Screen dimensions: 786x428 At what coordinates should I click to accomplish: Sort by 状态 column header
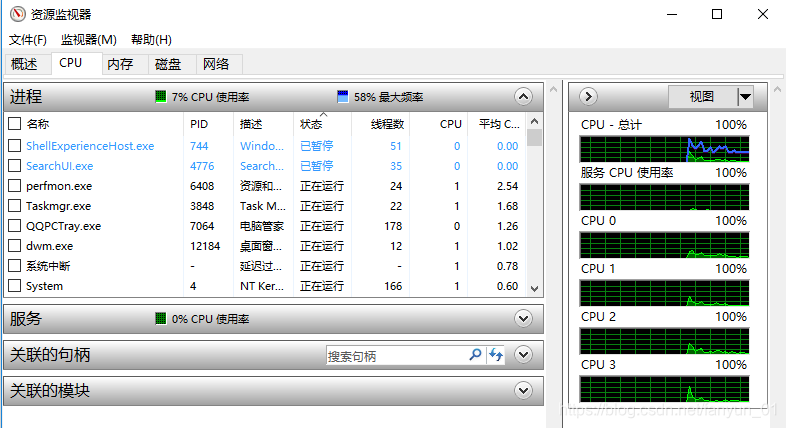tap(311, 124)
